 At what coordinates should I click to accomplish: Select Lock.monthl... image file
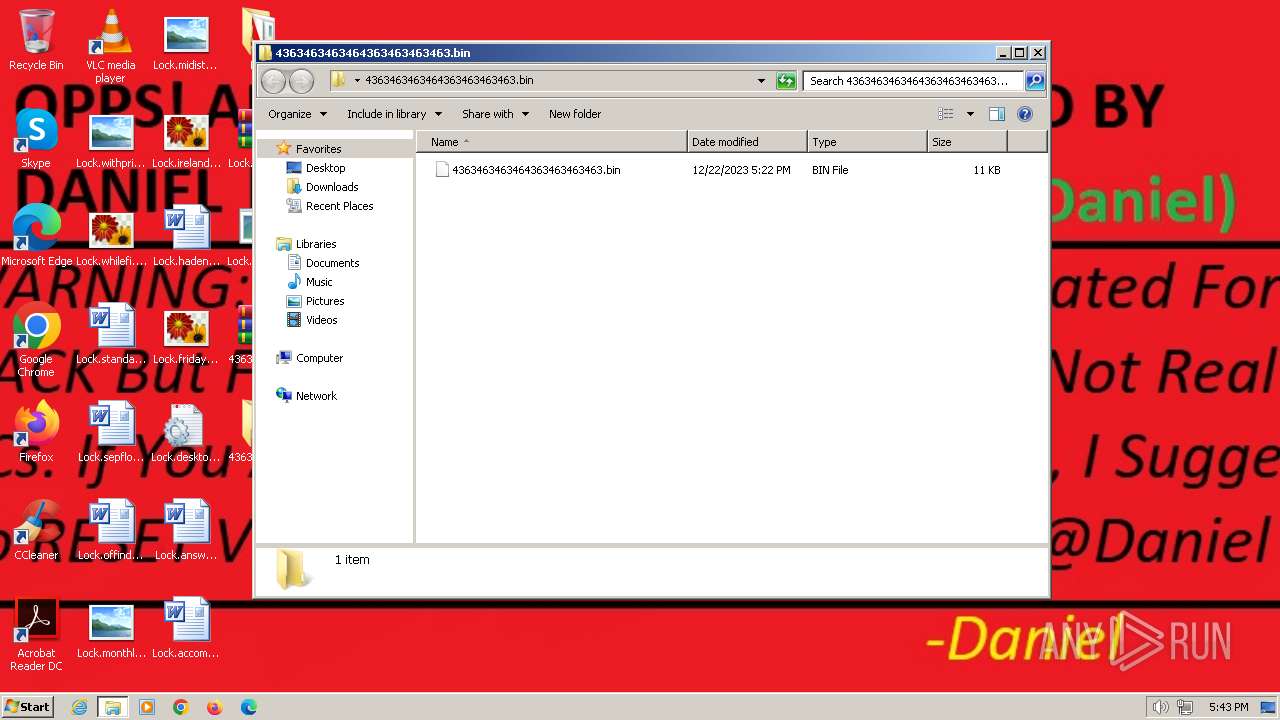tap(111, 631)
